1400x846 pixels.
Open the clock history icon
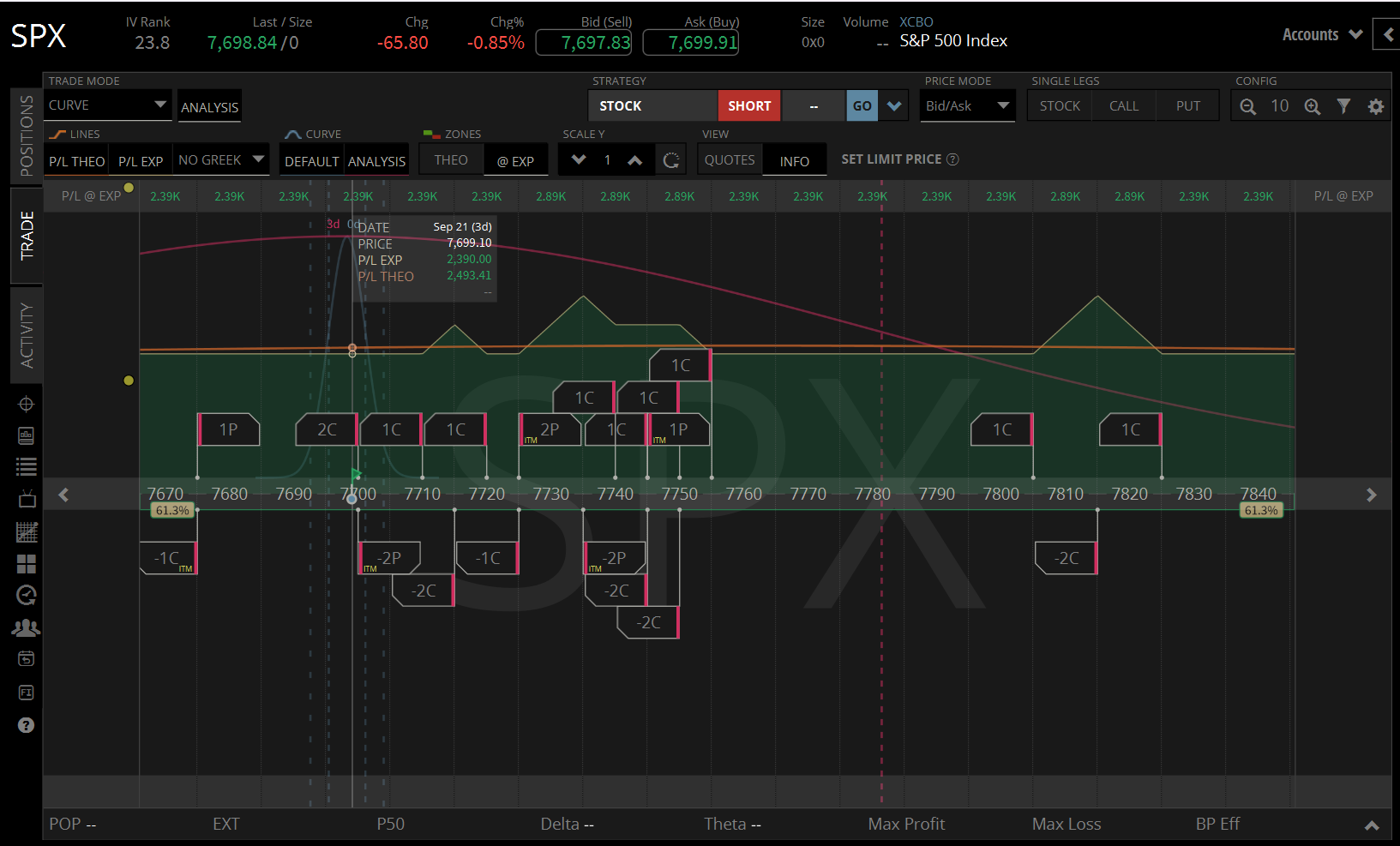[27, 595]
